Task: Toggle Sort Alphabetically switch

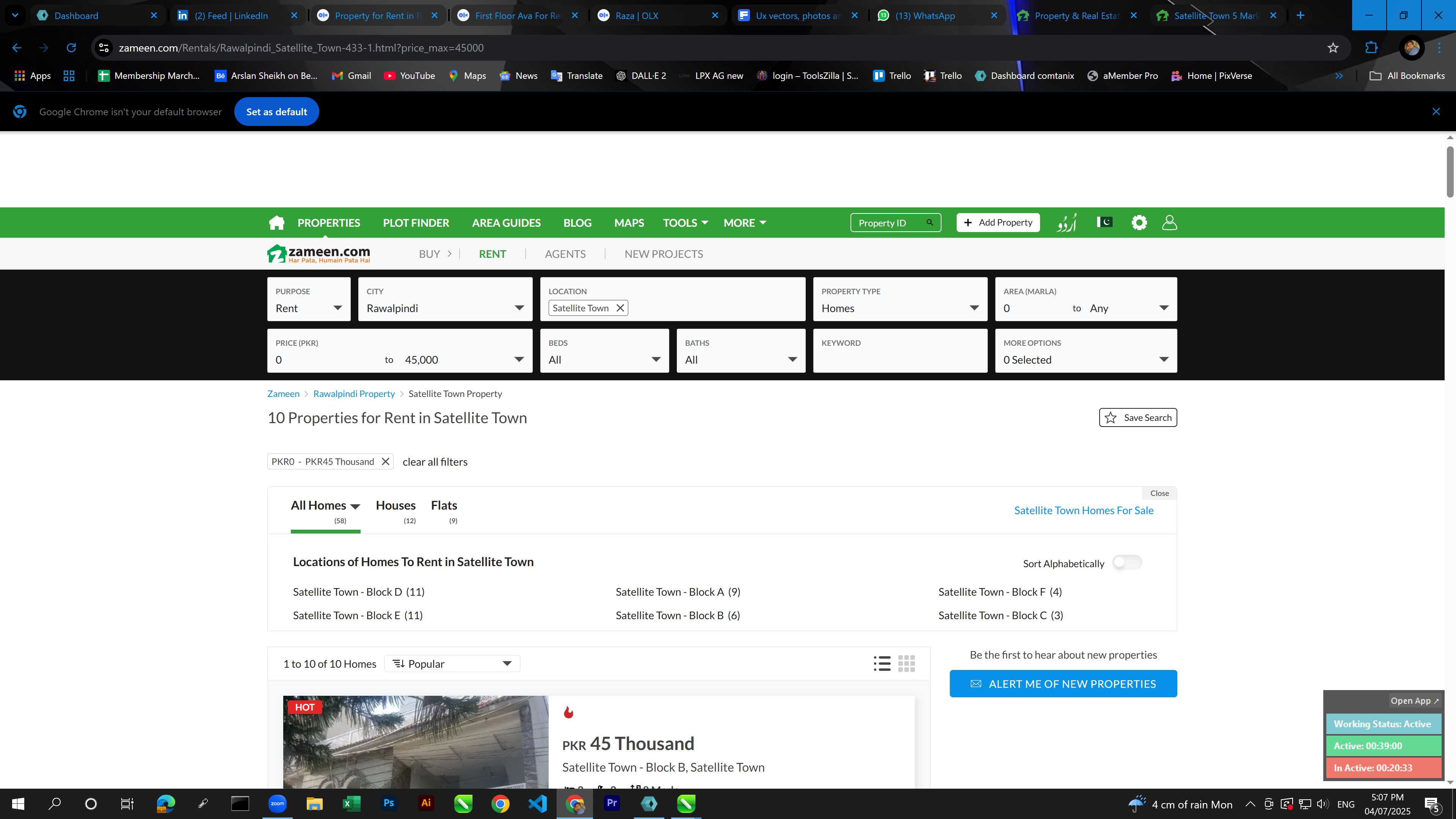Action: pos(1127,562)
